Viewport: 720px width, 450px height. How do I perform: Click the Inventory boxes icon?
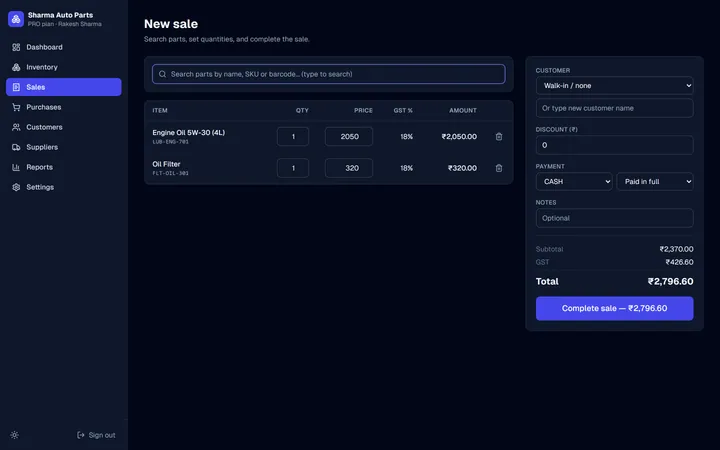pyautogui.click(x=16, y=67)
